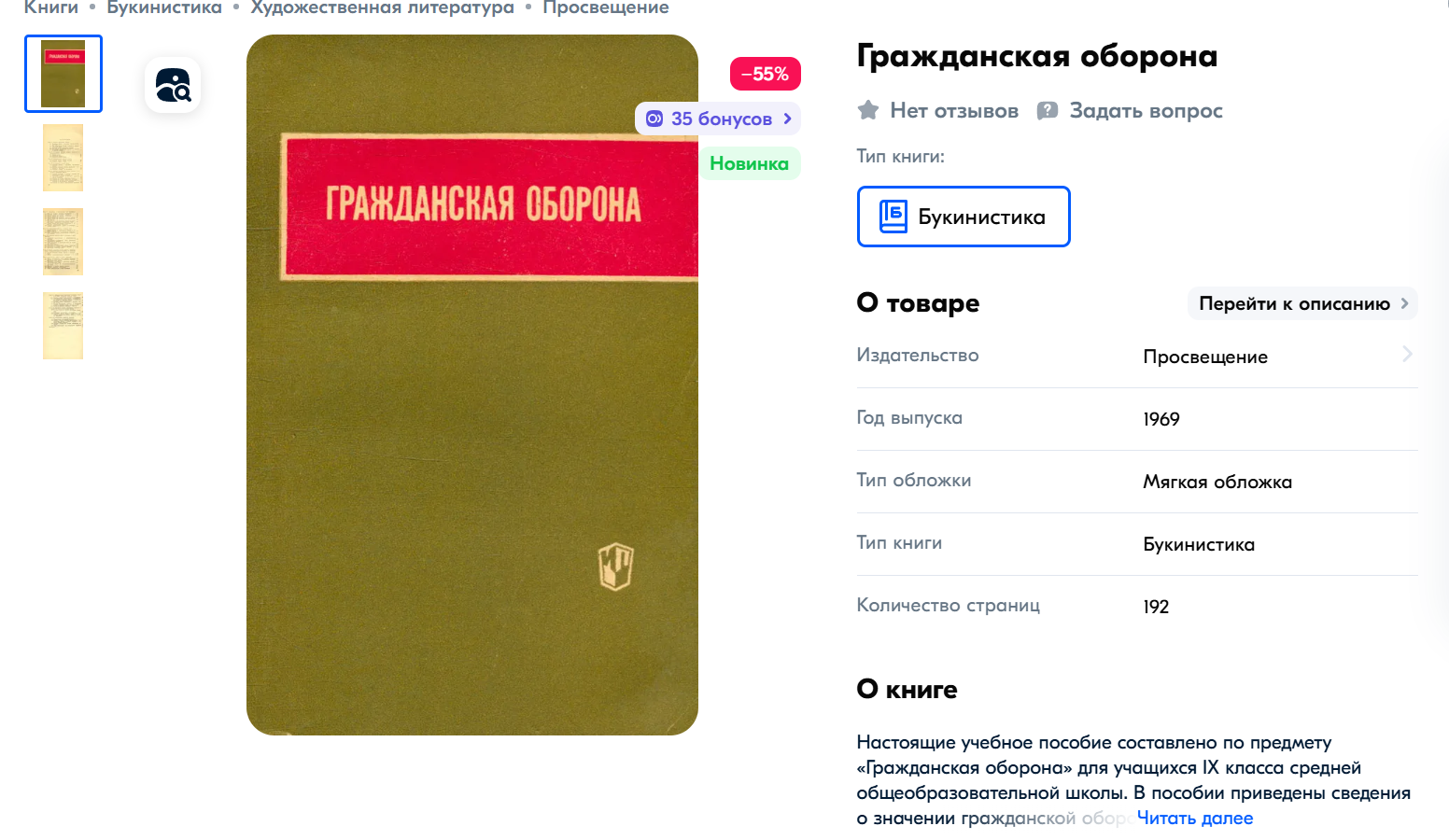This screenshot has width=1449, height=840.
Task: Click the bonus coin icon
Action: (654, 119)
